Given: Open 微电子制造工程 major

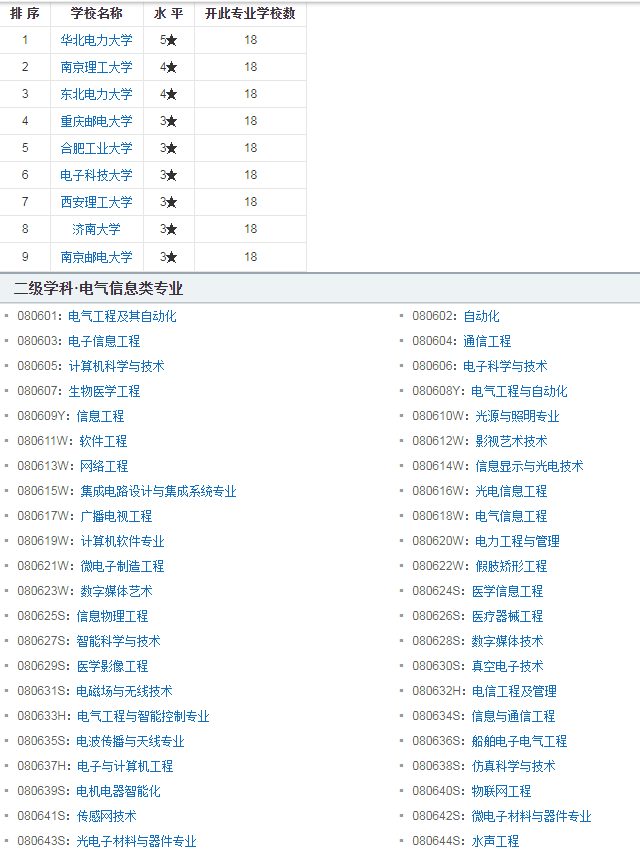Looking at the screenshot, I should [122, 566].
